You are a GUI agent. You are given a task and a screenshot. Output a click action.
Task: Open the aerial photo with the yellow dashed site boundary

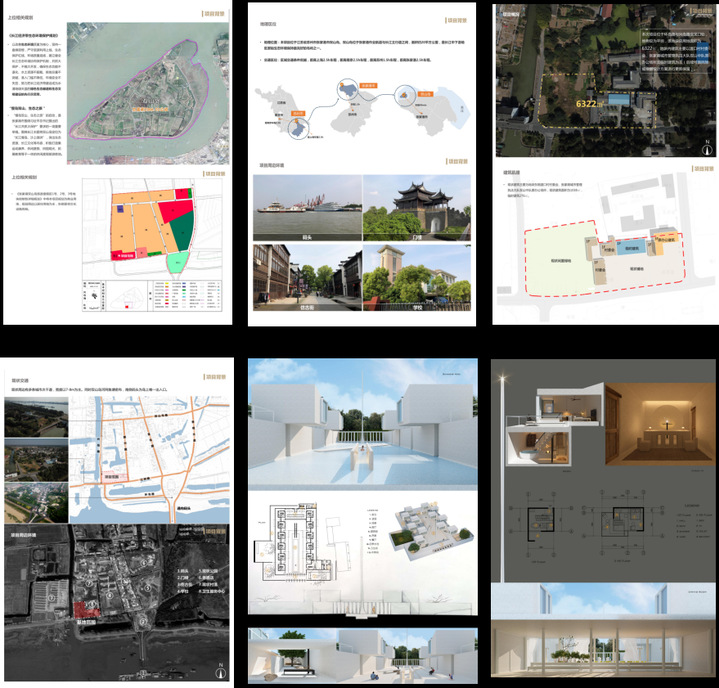click(606, 80)
